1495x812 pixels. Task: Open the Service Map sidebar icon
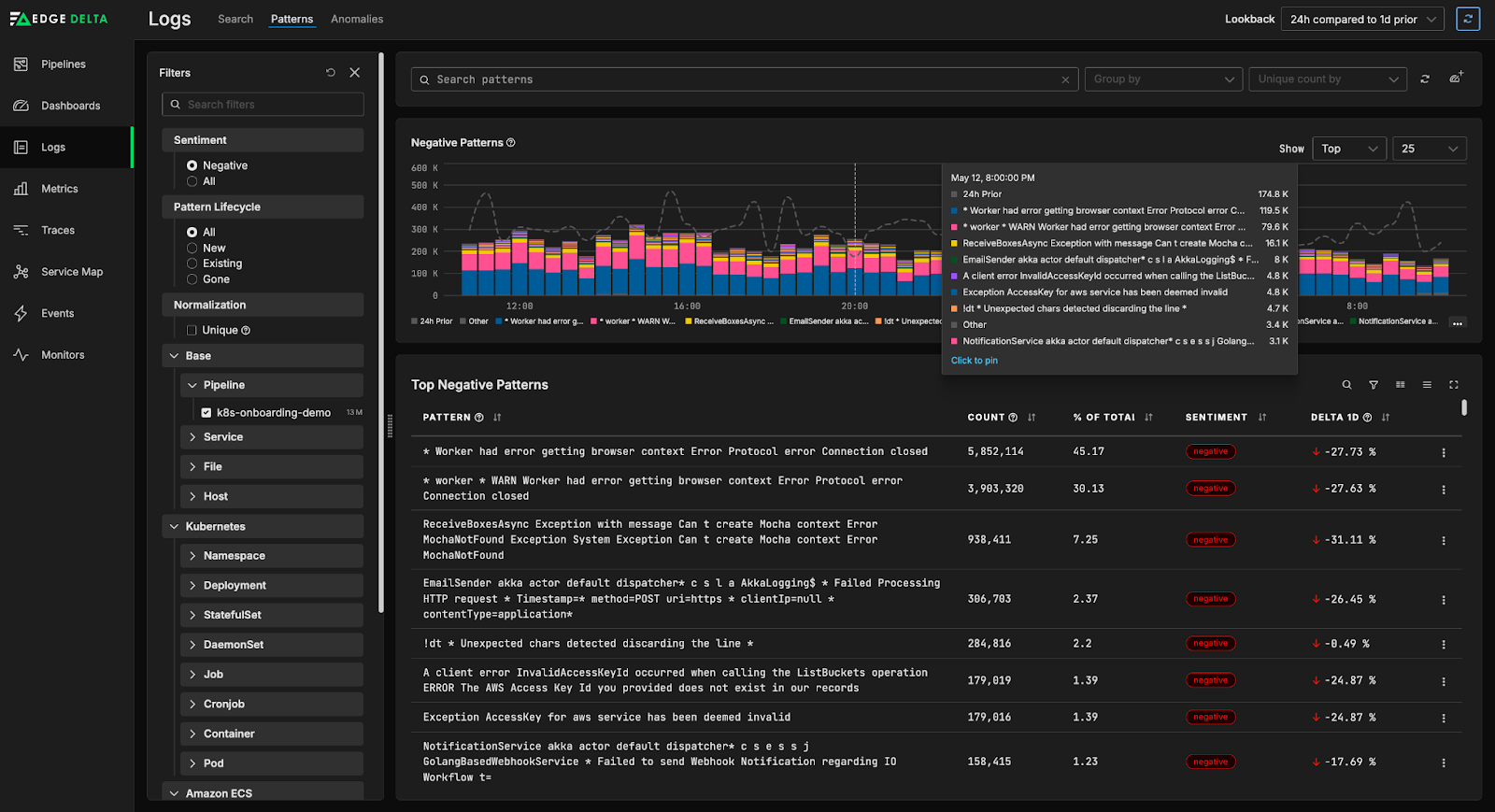pos(21,272)
